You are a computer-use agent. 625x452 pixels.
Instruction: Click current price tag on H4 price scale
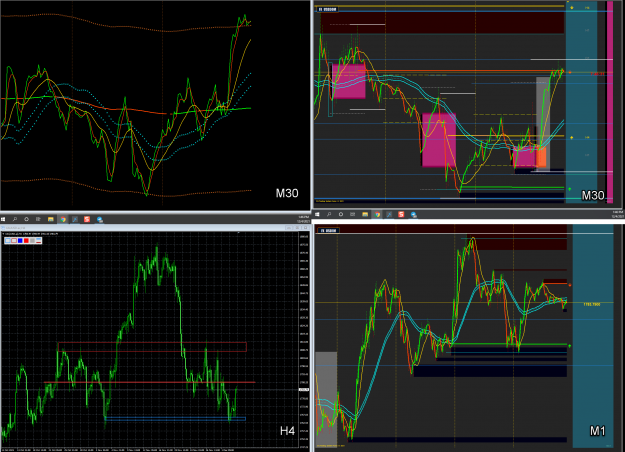click(304, 389)
